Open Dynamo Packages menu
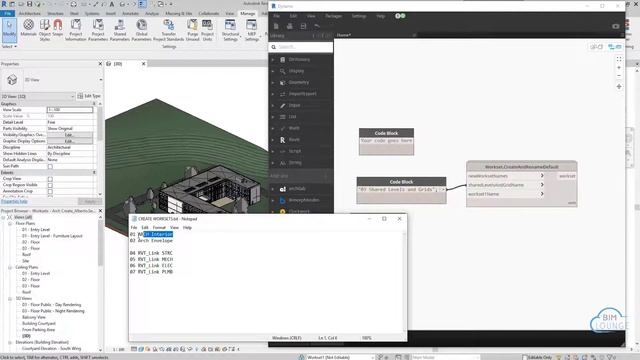This screenshot has width=640, height=360. point(333,16)
